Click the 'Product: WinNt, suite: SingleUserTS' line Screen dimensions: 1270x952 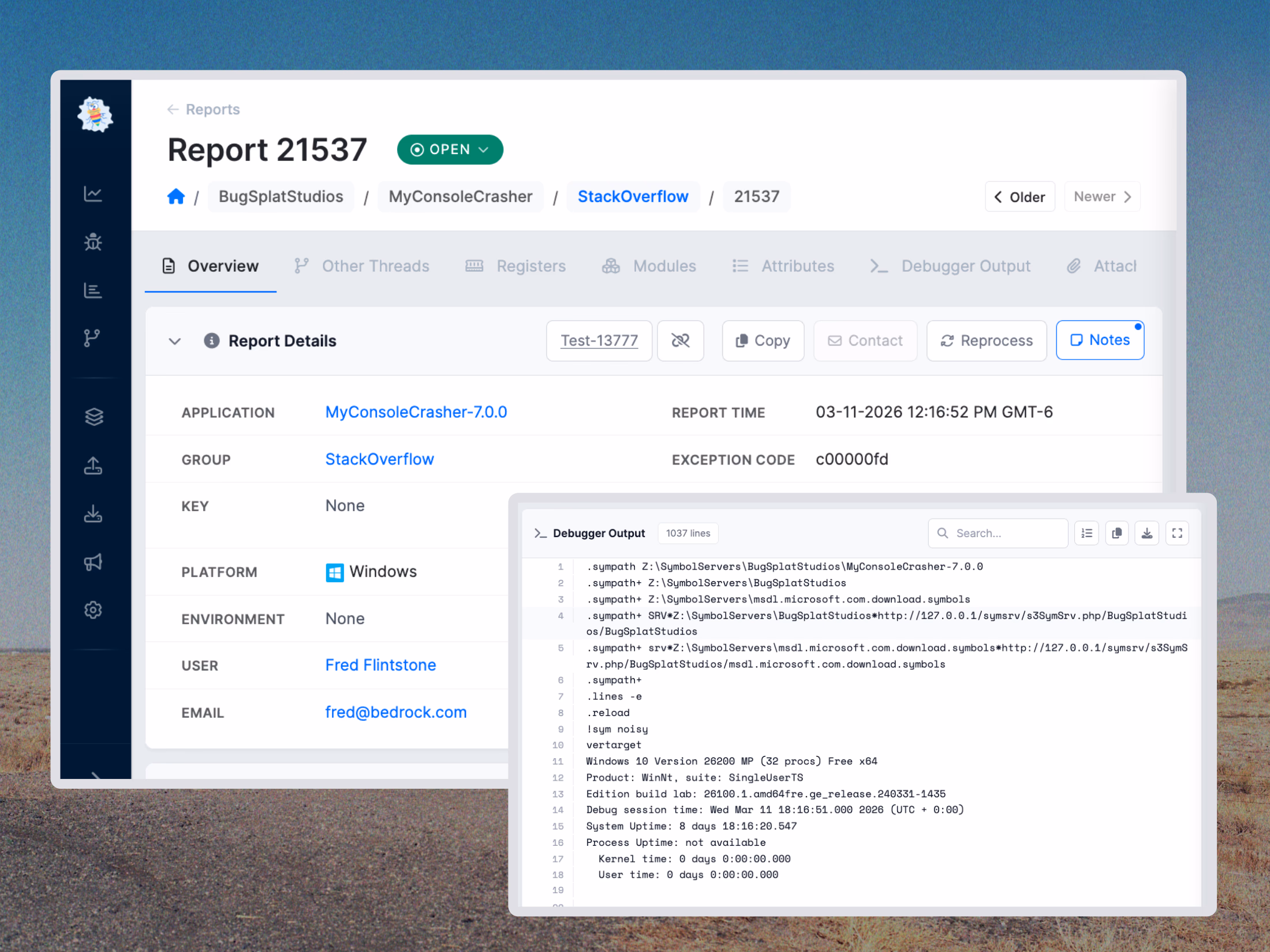(x=694, y=777)
